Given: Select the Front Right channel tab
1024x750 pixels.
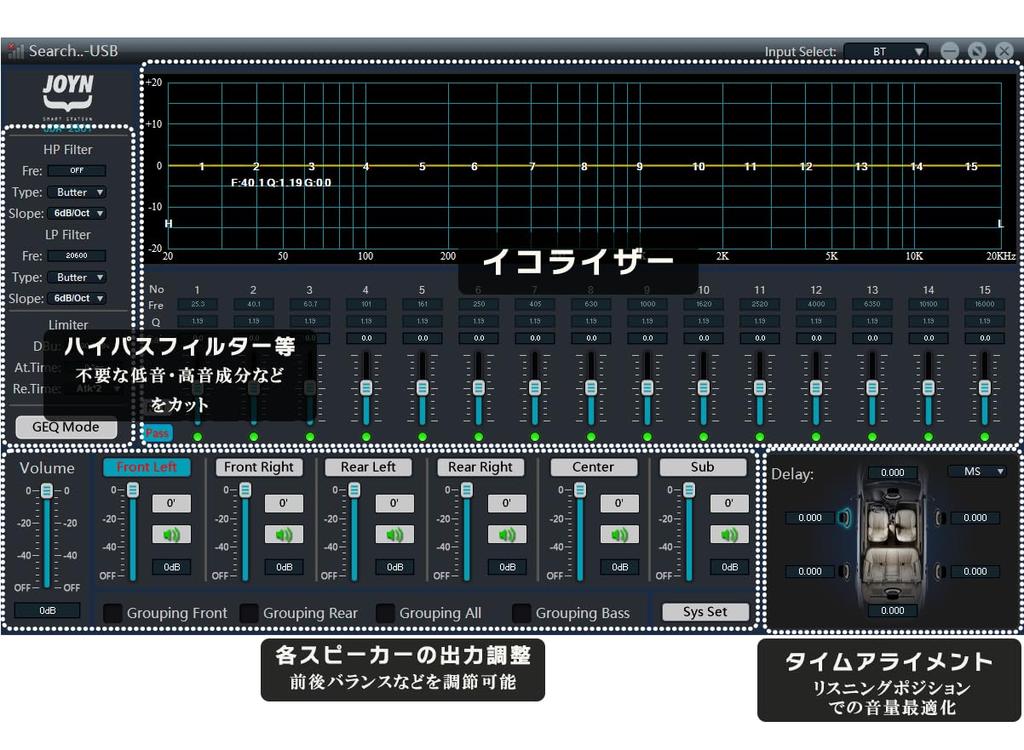Looking at the screenshot, I should [259, 467].
